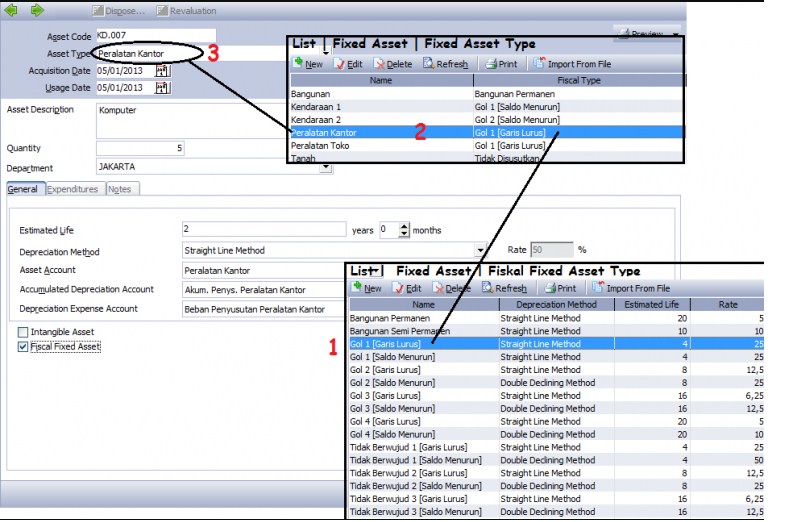The image size is (799, 522).
Task: Switch to the Expenditures tab
Action: coord(72,189)
